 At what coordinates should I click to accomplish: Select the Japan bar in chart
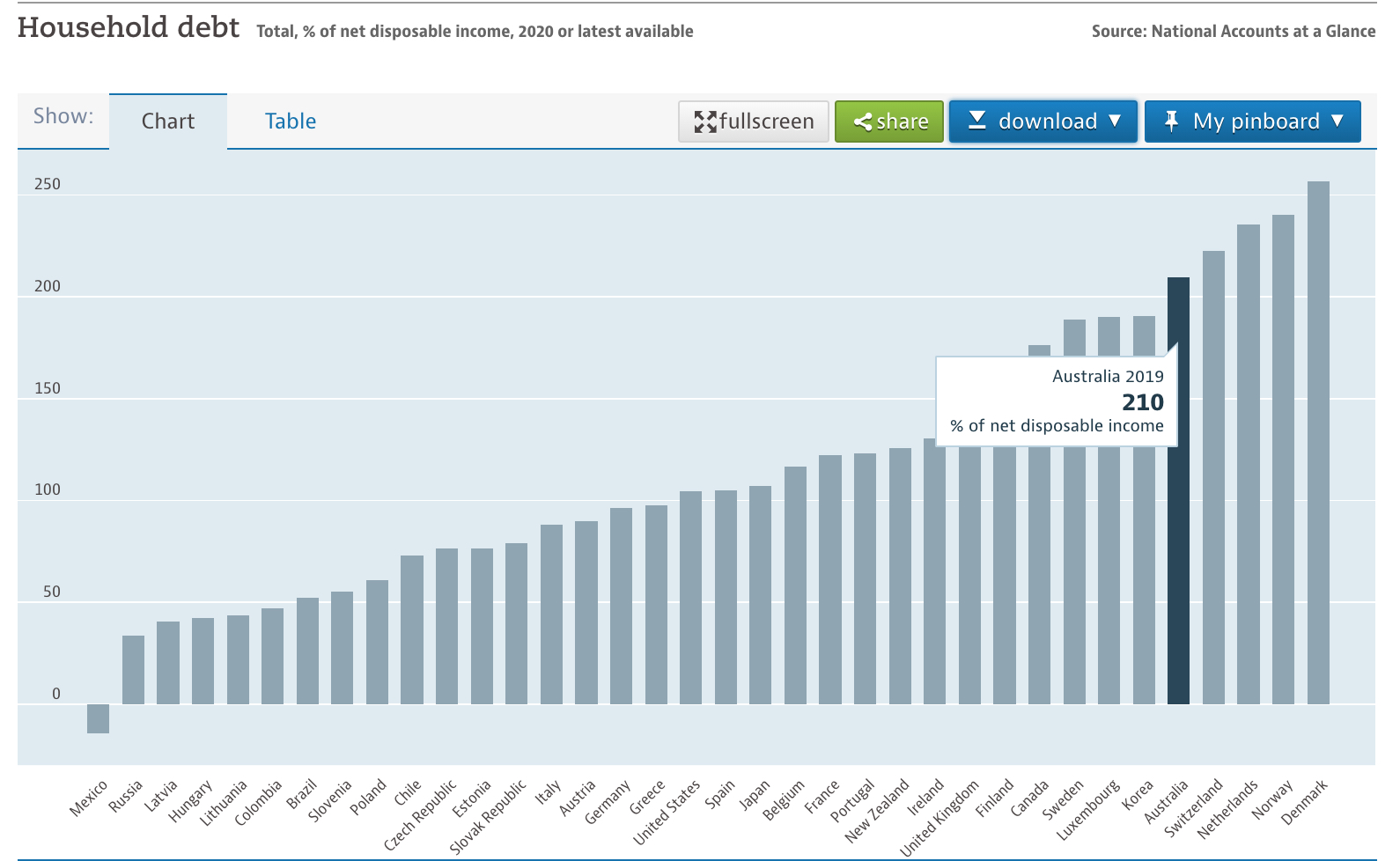click(x=760, y=595)
